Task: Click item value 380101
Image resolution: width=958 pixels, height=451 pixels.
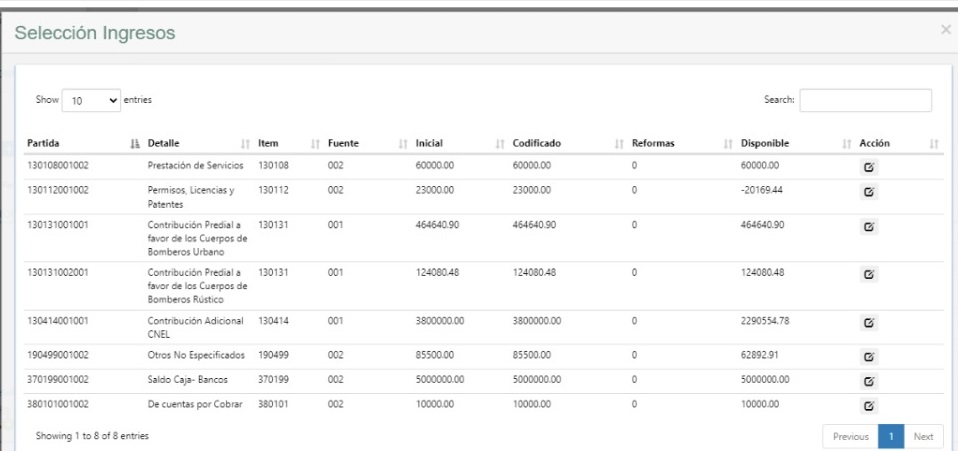Action: 273,404
